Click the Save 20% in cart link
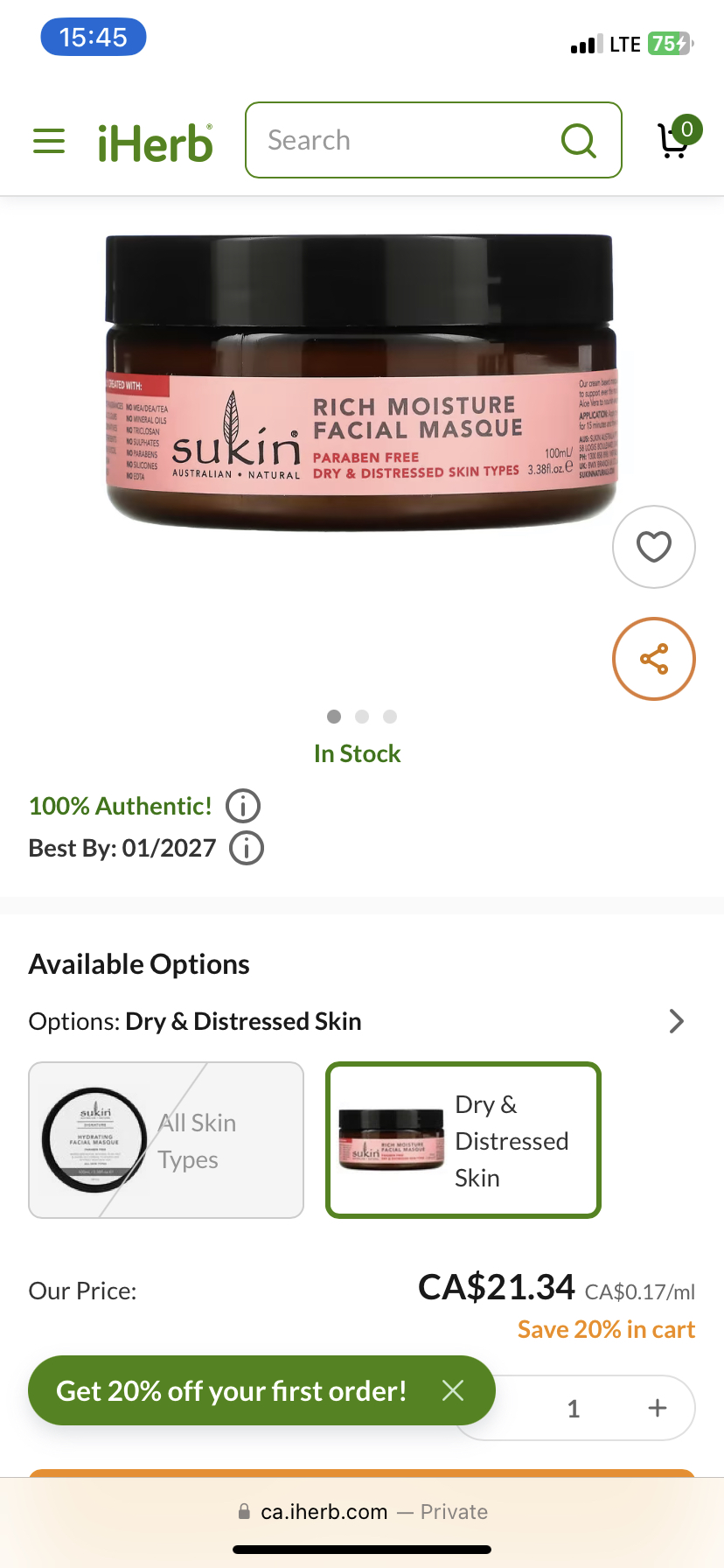724x1568 pixels. click(605, 1329)
